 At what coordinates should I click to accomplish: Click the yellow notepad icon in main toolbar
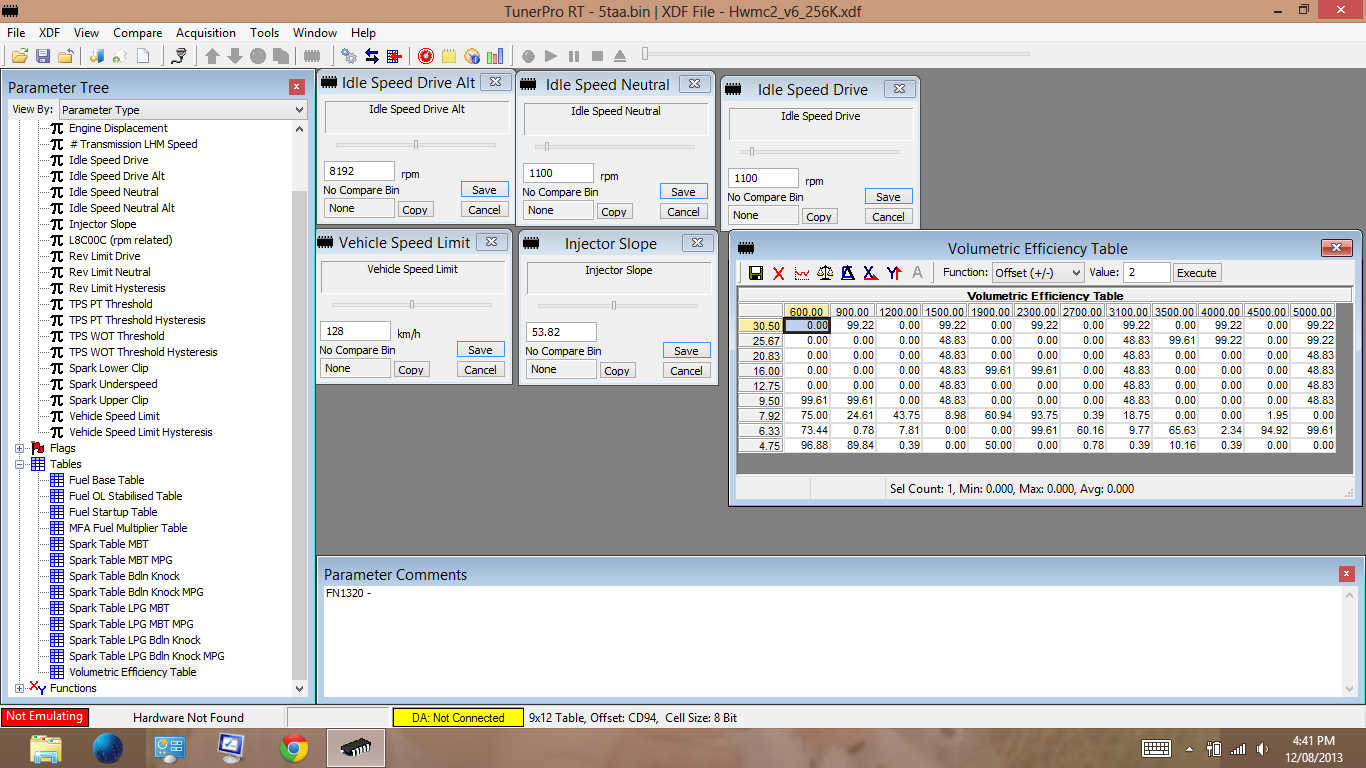click(x=449, y=56)
